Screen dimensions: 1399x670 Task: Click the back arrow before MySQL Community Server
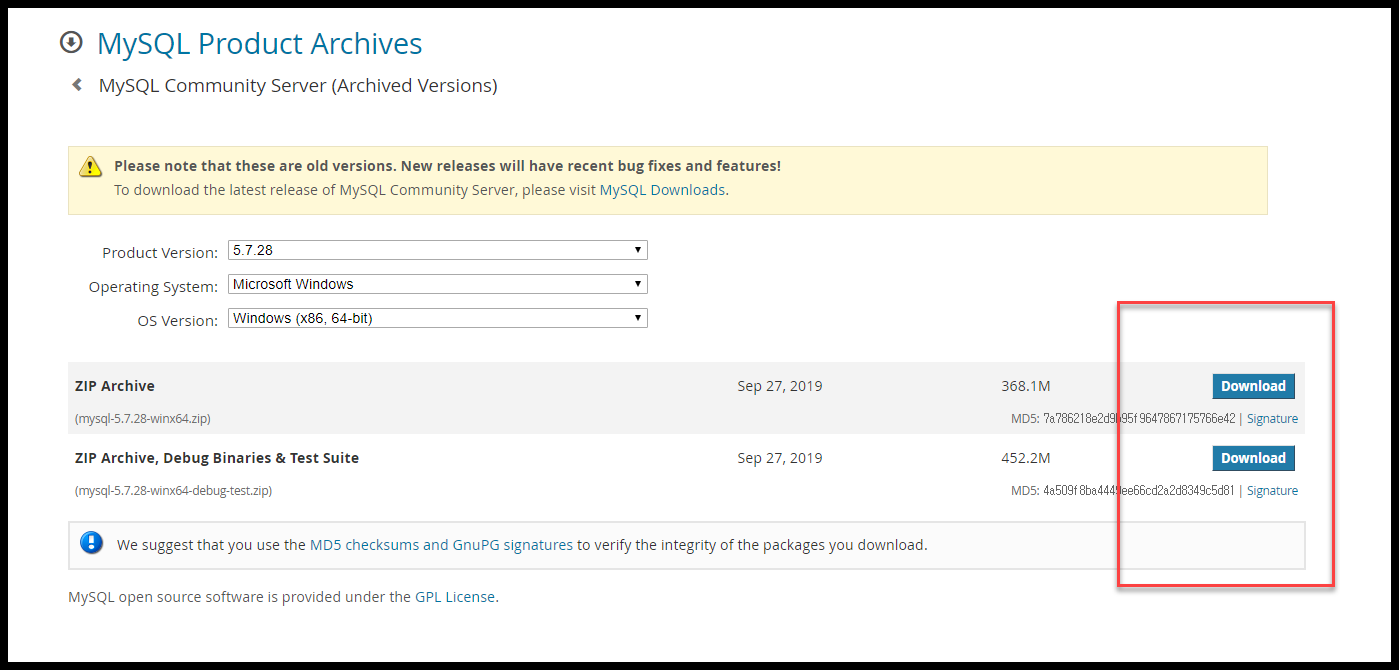coord(77,85)
